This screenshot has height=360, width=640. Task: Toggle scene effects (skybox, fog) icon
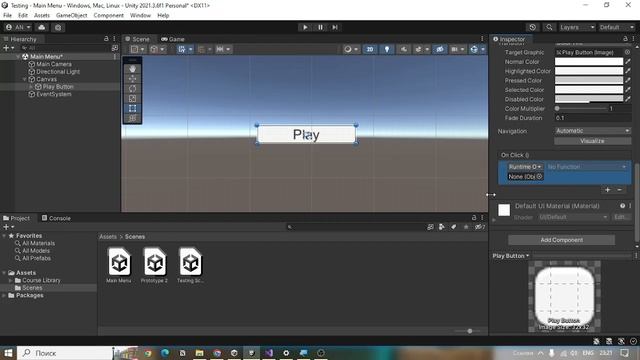418,49
